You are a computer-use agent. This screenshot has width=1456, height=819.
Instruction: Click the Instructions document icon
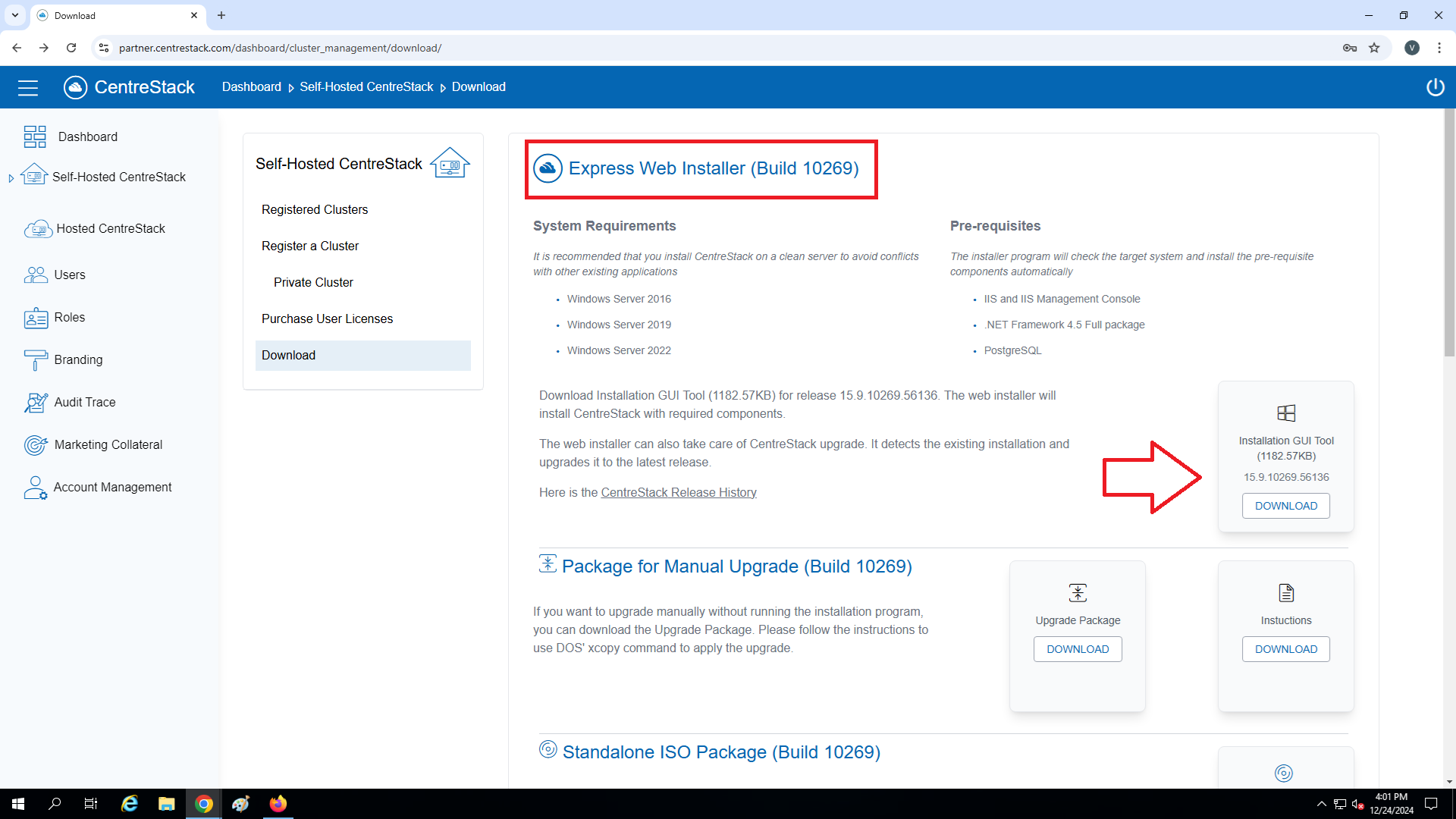1286,593
